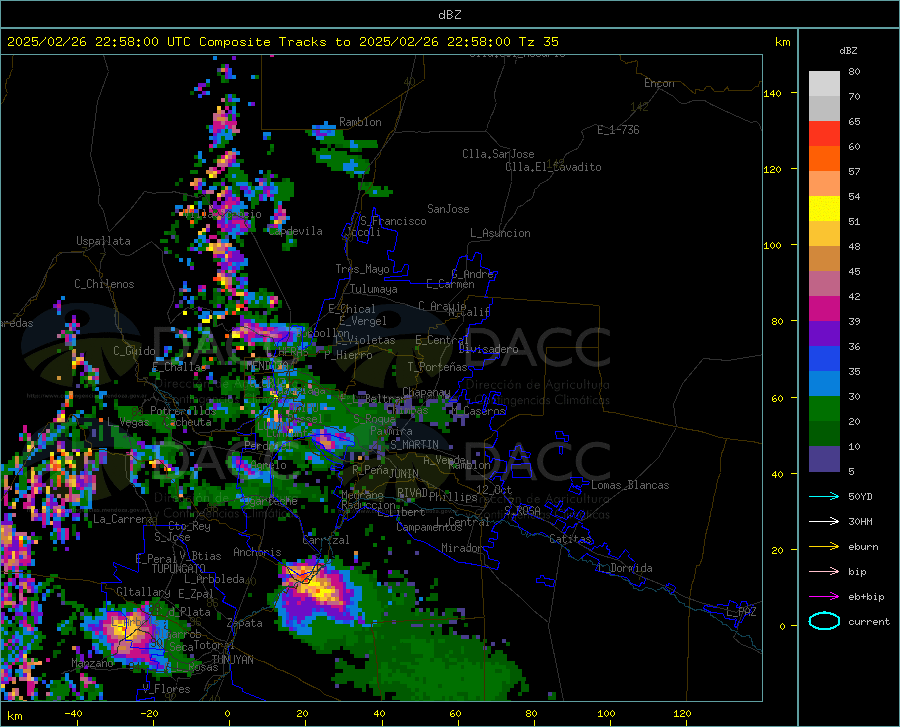Click the 'Composite Tracks' timestamp header line
The image size is (900, 727).
[282, 42]
